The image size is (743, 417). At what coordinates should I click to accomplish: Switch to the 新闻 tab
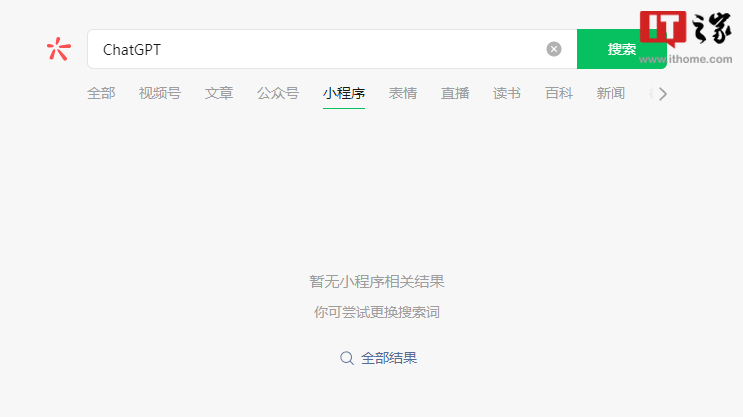pos(610,93)
